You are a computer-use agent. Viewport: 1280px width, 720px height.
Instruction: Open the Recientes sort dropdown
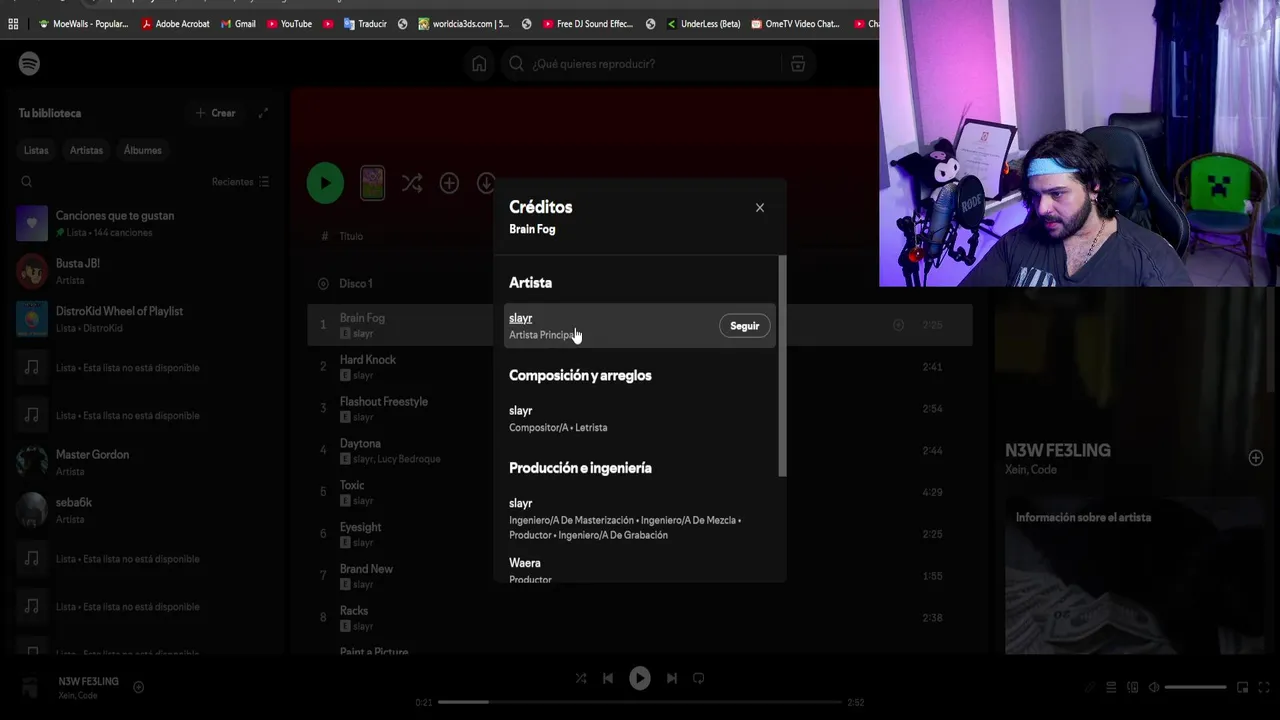coord(240,182)
